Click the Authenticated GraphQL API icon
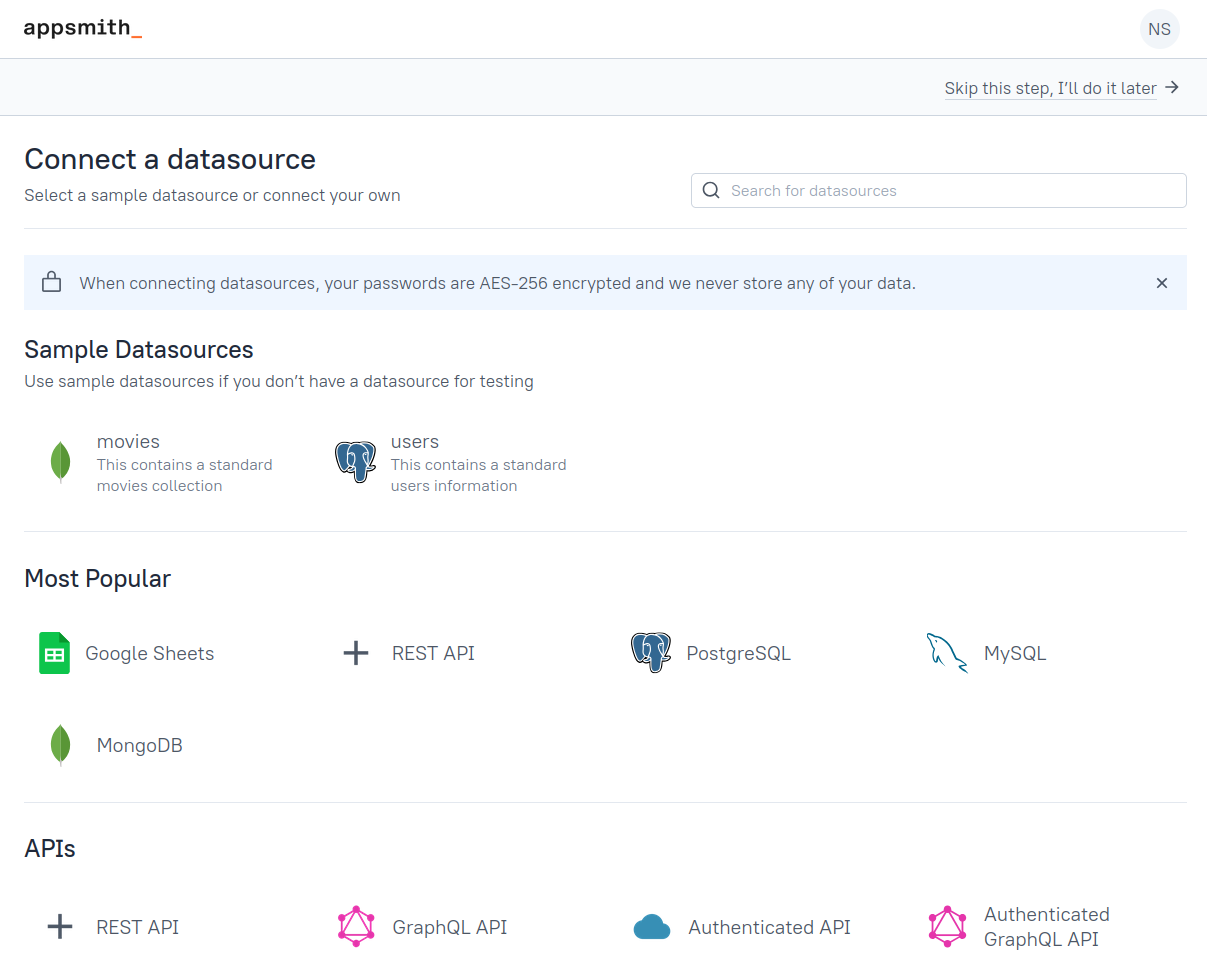Viewport: 1207px width, 956px height. (x=947, y=927)
